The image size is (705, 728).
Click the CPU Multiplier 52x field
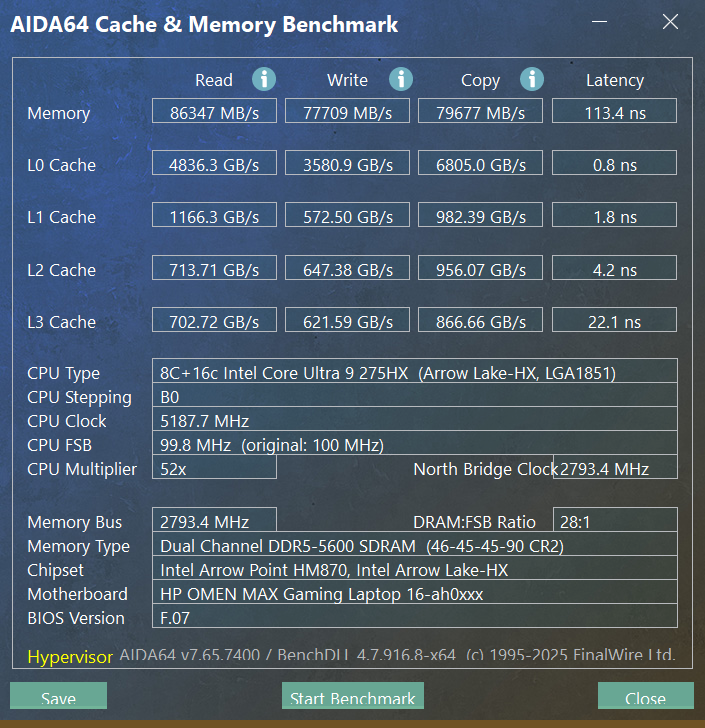(214, 468)
